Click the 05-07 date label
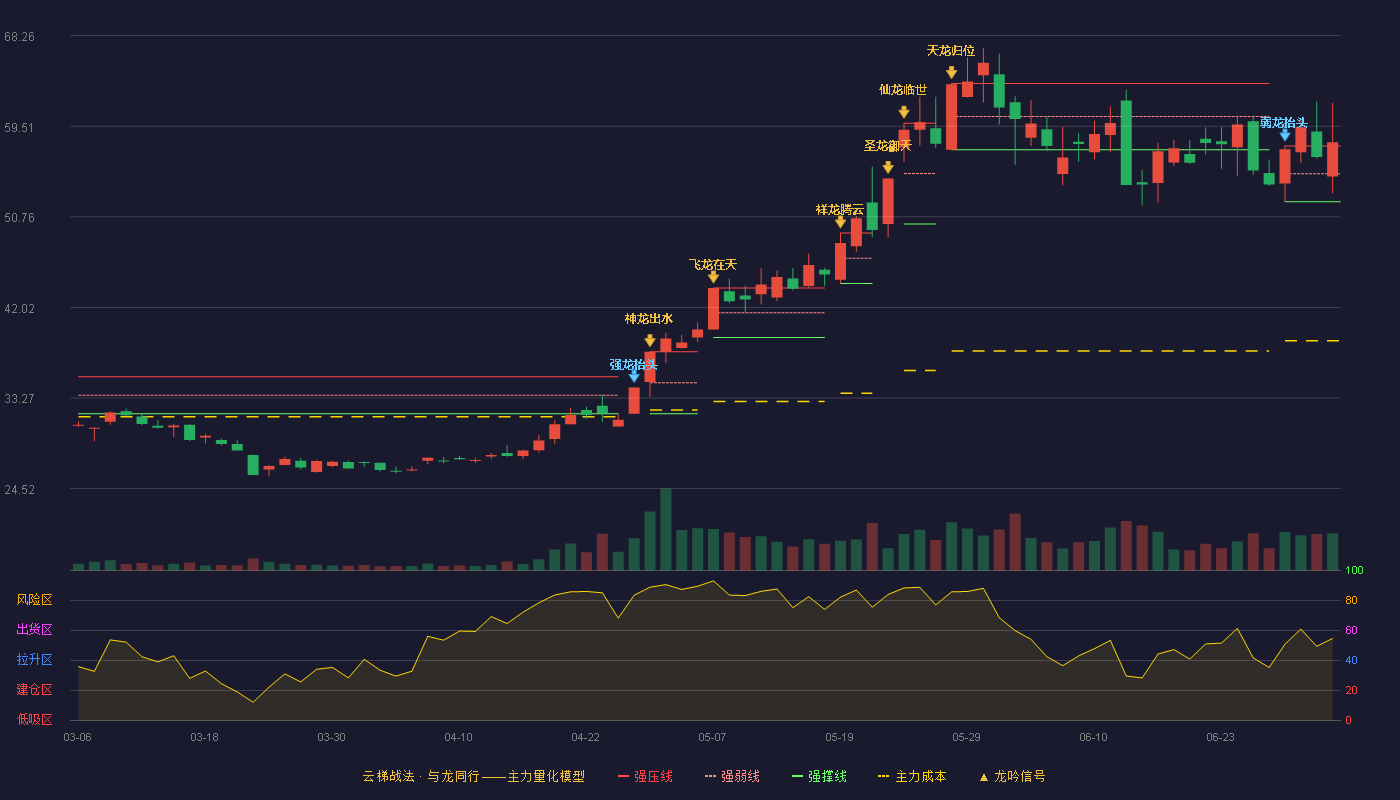This screenshot has height=800, width=1400. click(x=712, y=737)
